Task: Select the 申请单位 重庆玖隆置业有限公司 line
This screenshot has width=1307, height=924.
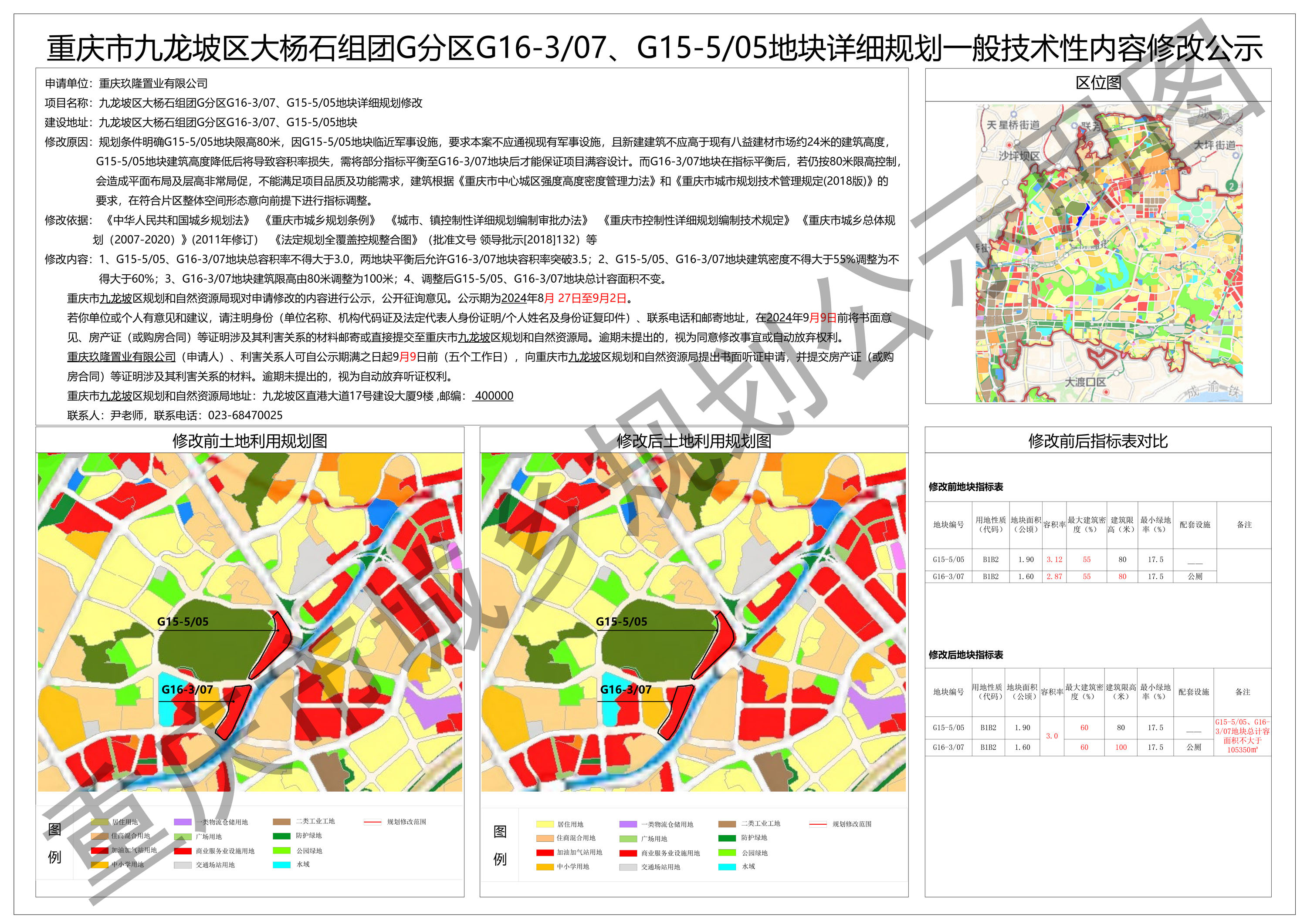Action: click(126, 84)
